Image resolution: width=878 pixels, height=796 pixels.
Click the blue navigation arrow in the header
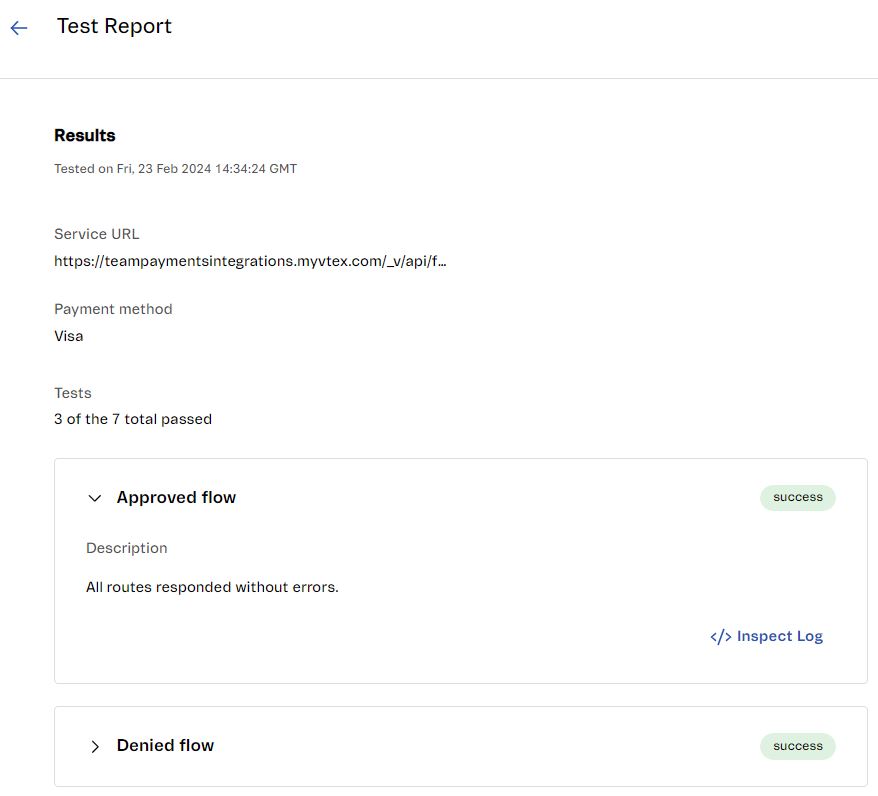pos(18,27)
